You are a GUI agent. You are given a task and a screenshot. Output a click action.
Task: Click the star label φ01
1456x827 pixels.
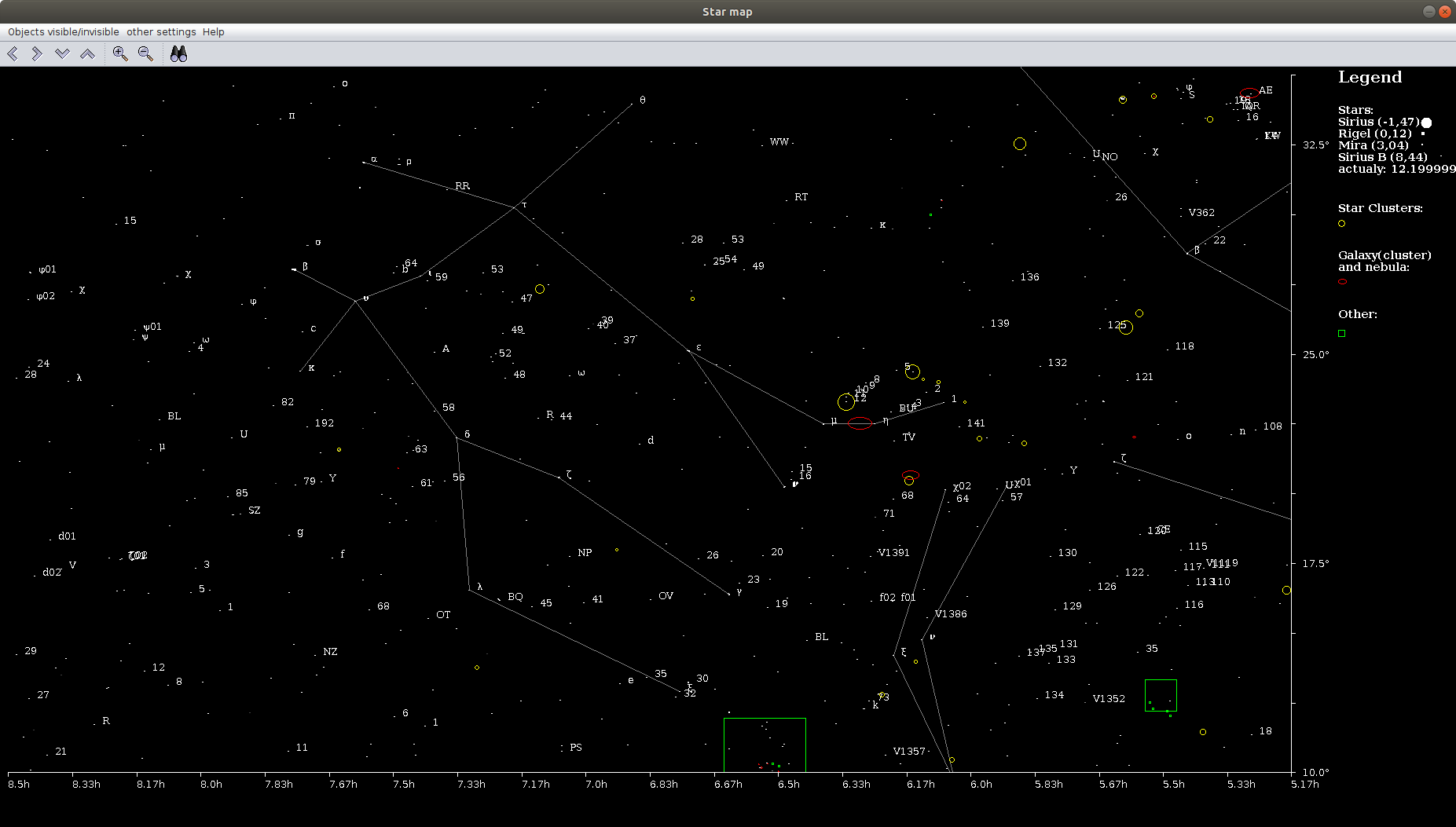point(48,269)
